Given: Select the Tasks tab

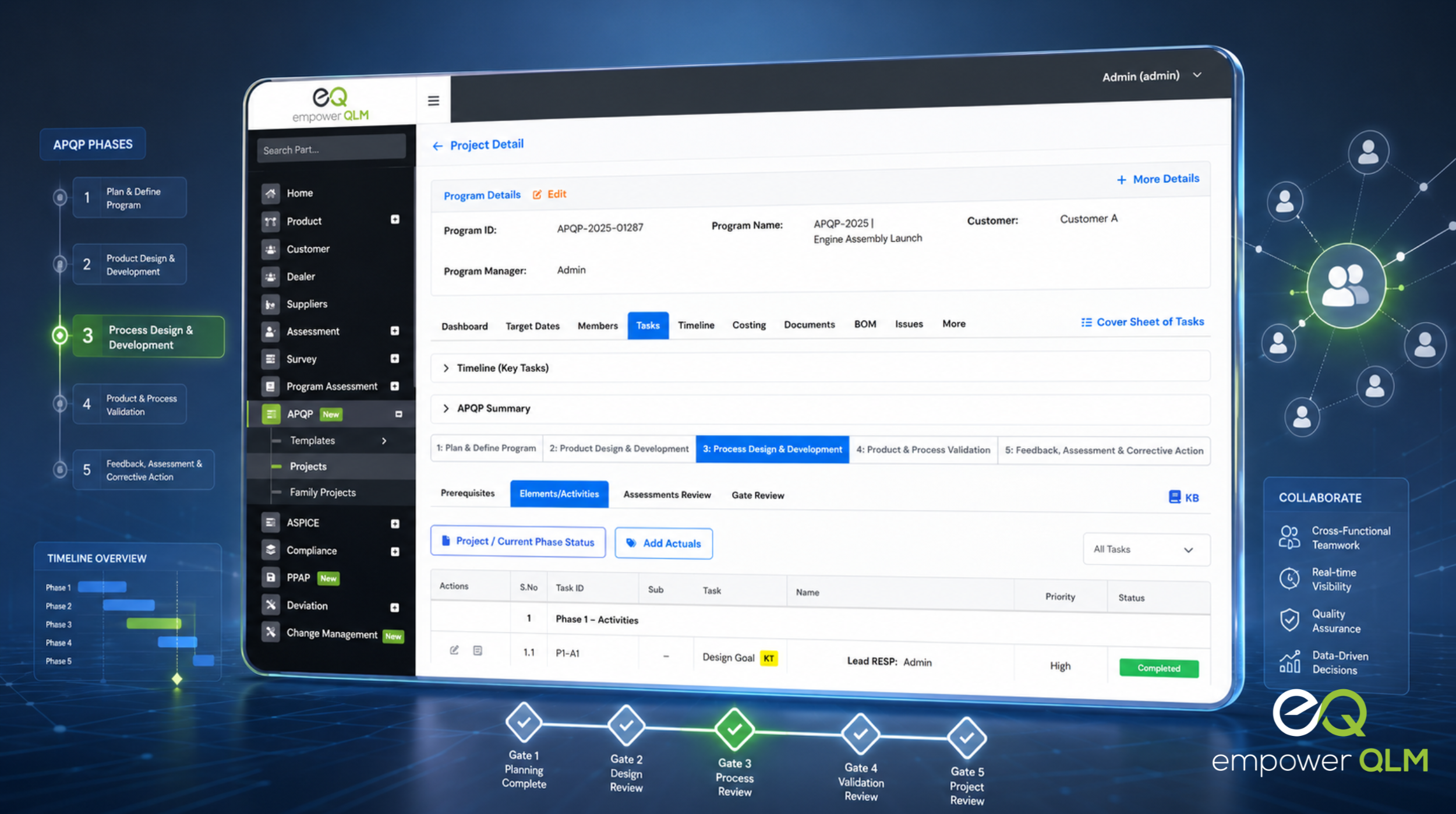Looking at the screenshot, I should [x=648, y=325].
